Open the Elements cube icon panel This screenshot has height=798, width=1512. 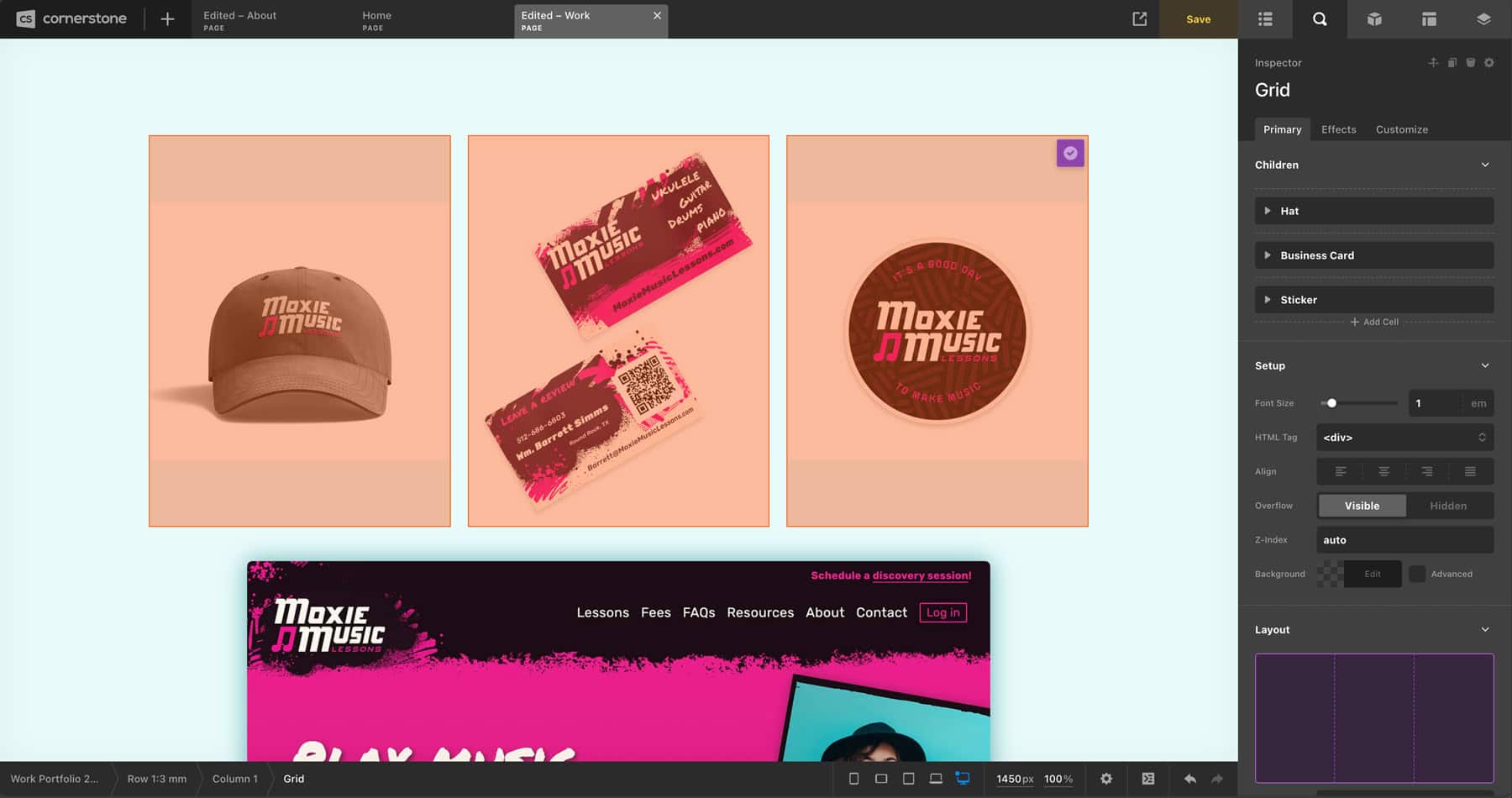point(1374,18)
